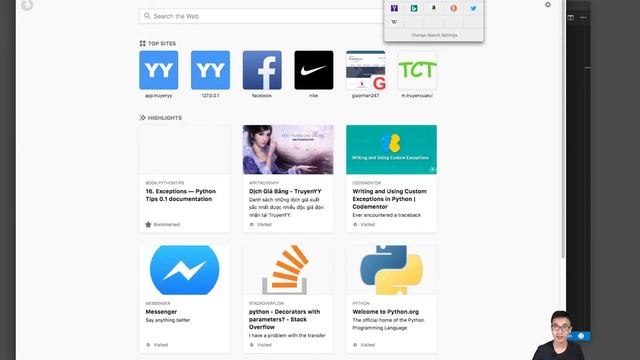Viewport: 640px width, 360px height.
Task: Open TruyenYY highlight thumbnail image
Action: point(288,149)
